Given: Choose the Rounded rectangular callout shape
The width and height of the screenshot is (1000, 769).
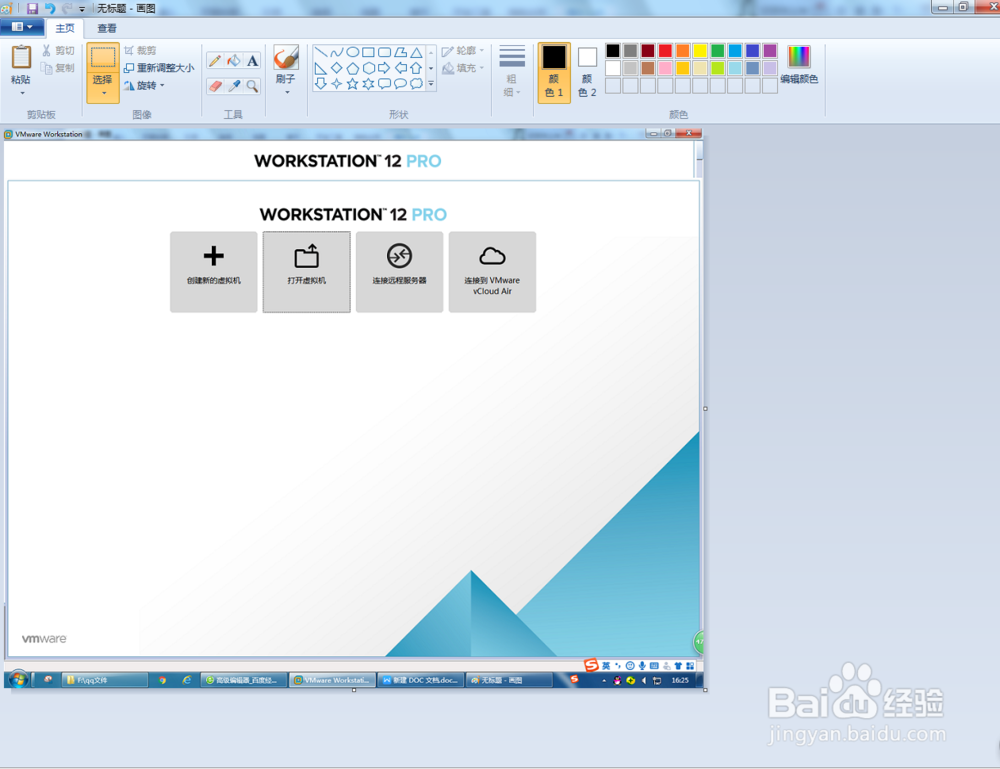Looking at the screenshot, I should pos(385,84).
